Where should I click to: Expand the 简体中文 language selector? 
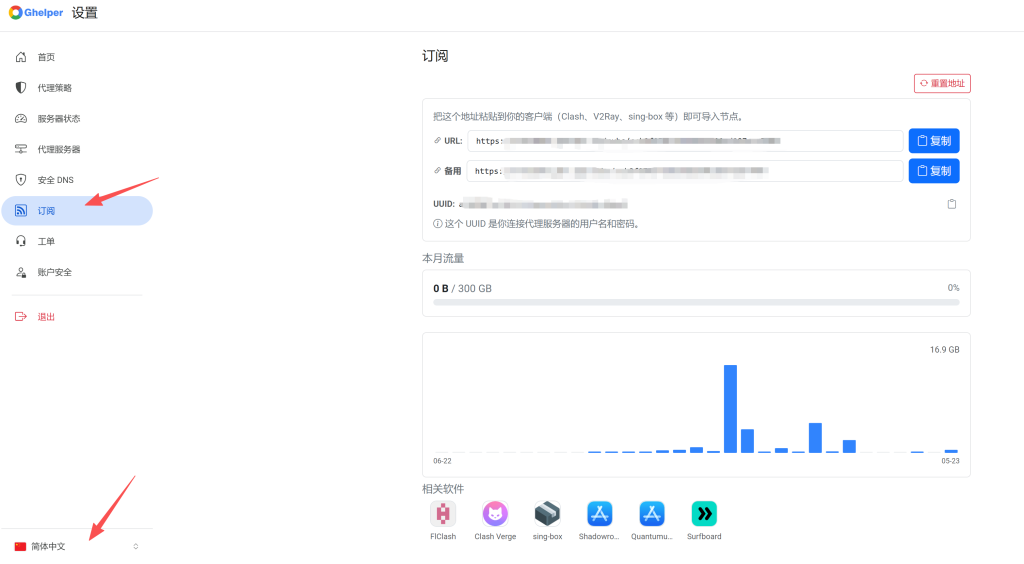tap(77, 546)
